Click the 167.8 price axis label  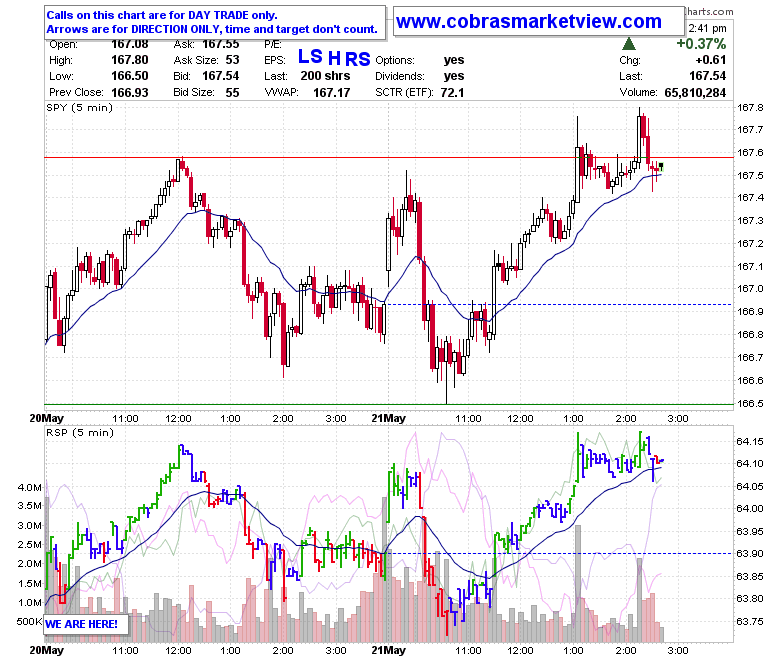click(x=750, y=107)
